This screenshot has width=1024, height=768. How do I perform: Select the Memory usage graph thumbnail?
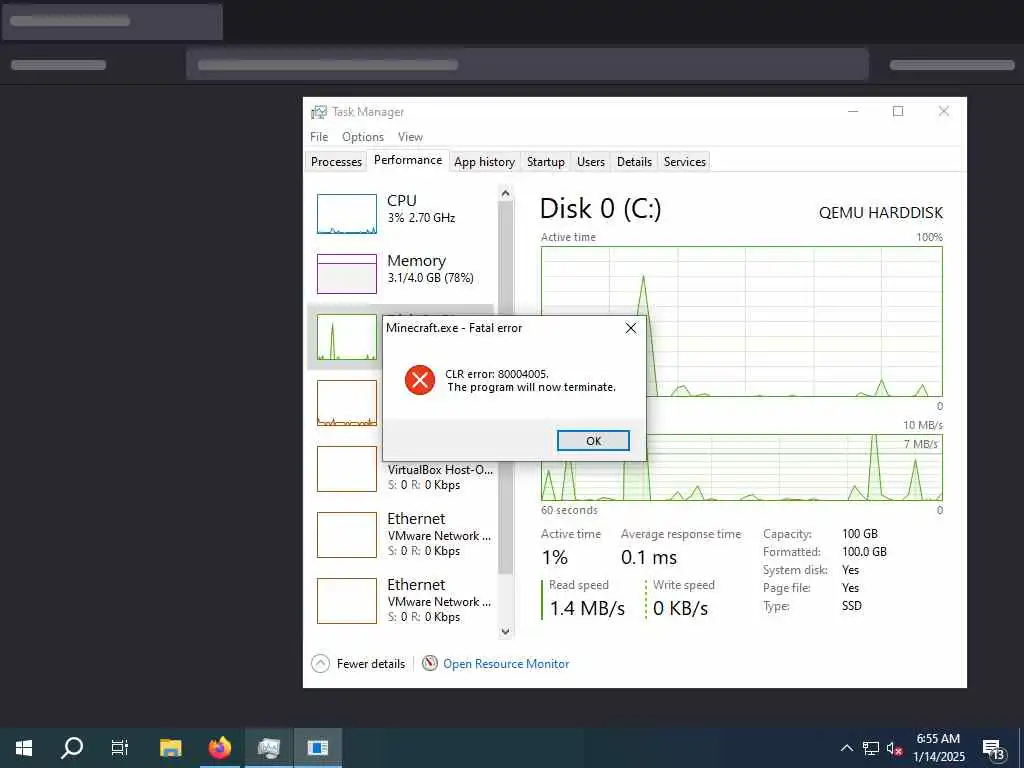click(x=347, y=274)
